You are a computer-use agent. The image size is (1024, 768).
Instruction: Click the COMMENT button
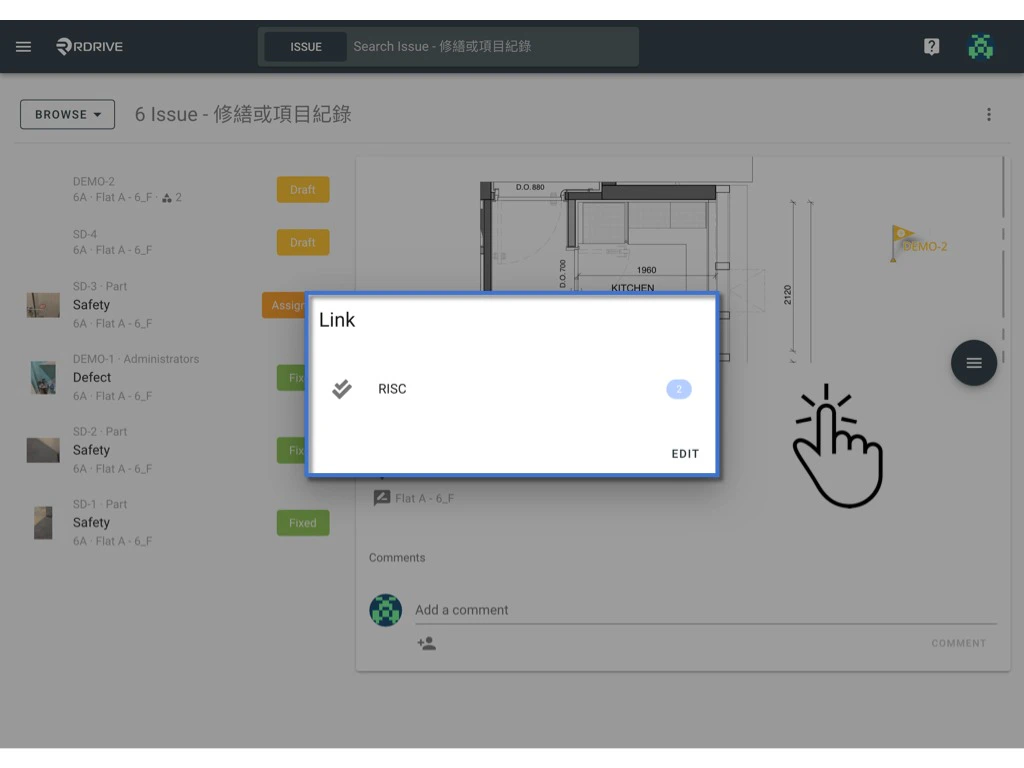coord(958,643)
